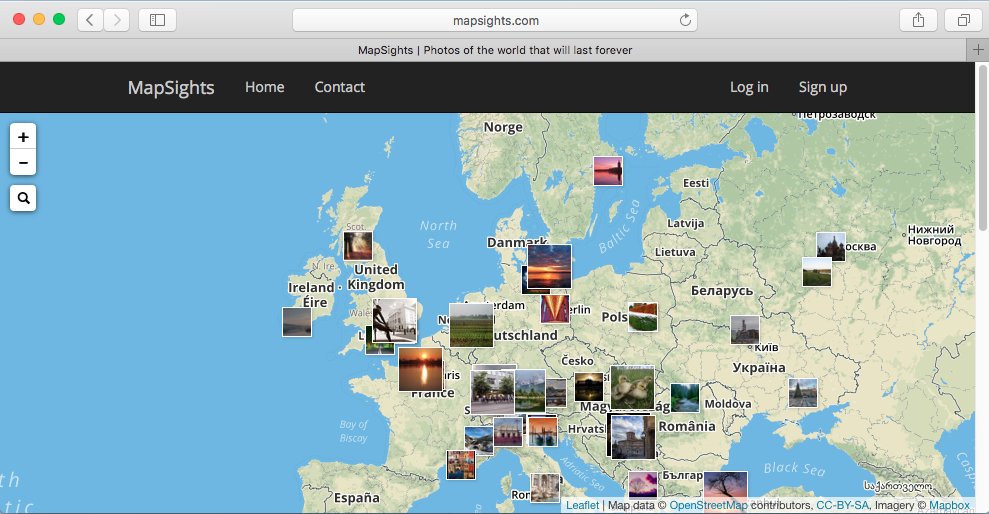Open the cathedral photo near Москва

[x=831, y=247]
